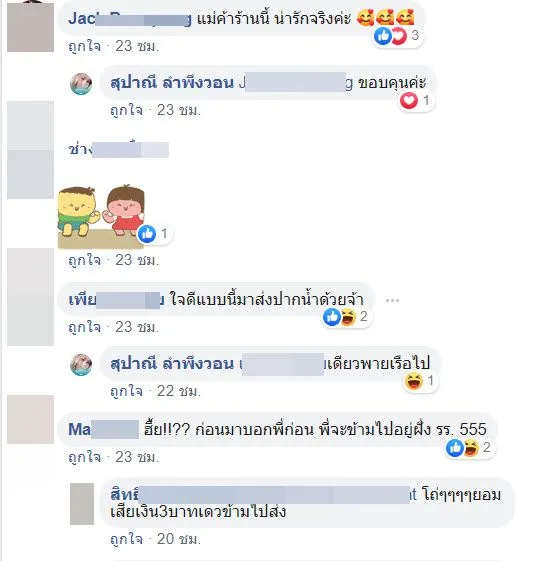551x561 pixels.
Task: Click the 20 ชม. timestamp of last reply
Action: pos(179,539)
